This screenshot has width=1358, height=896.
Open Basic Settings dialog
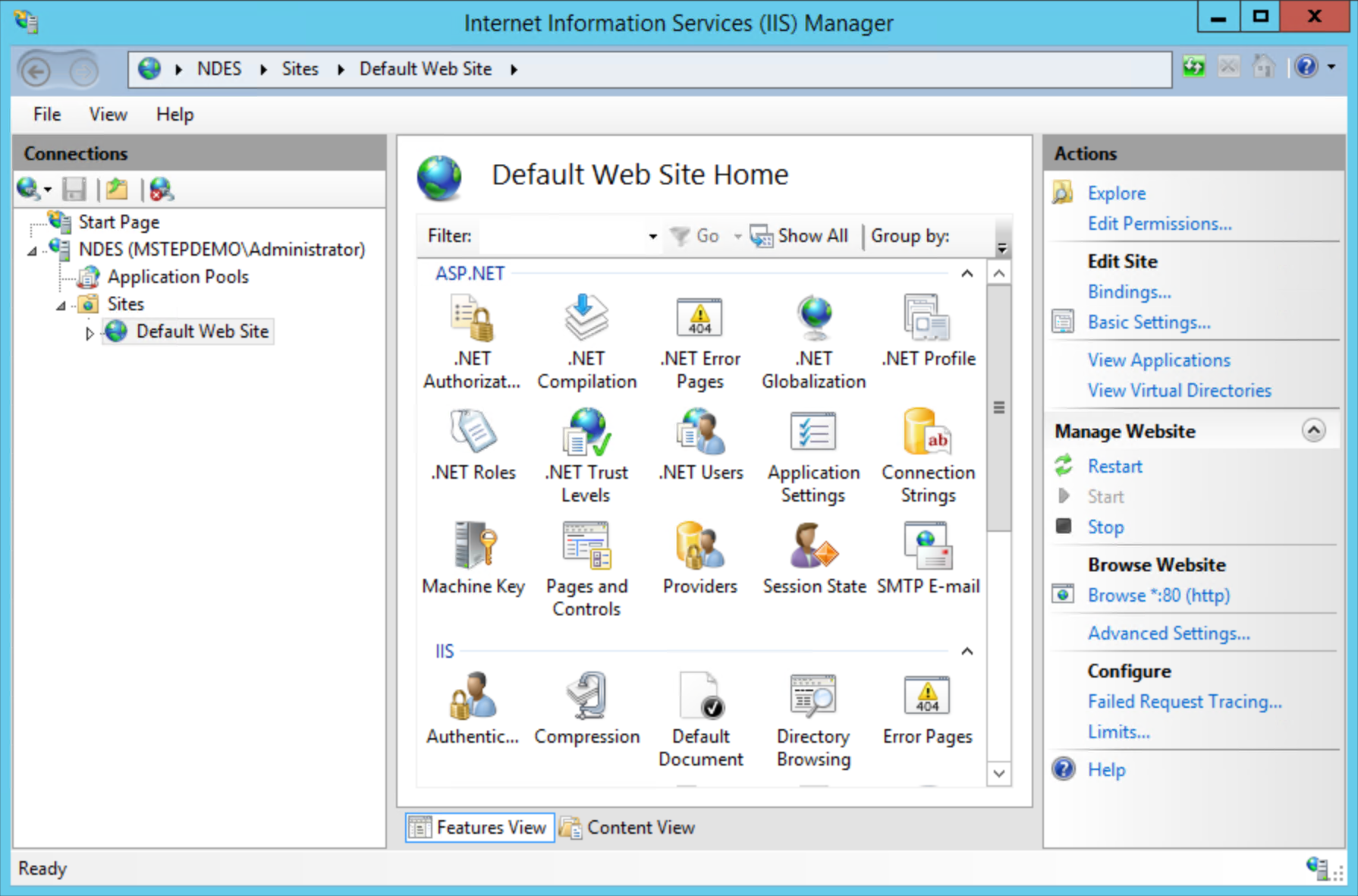(x=1149, y=322)
